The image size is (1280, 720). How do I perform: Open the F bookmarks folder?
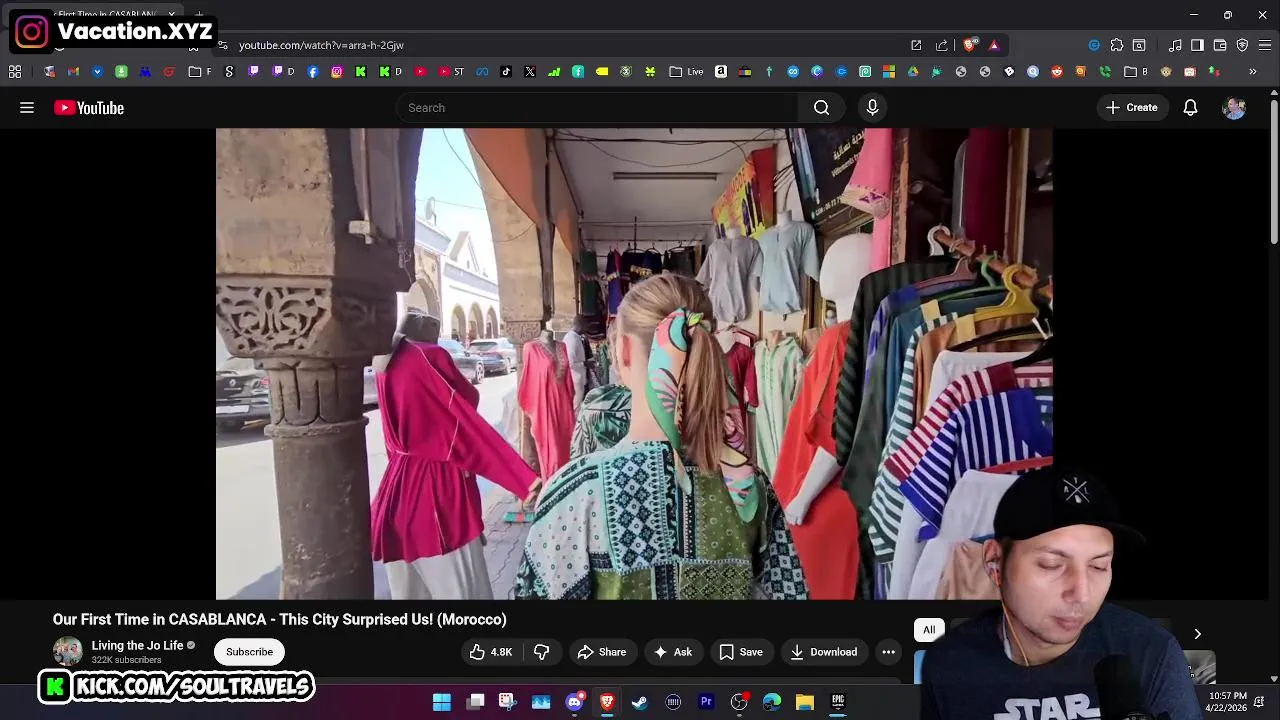200,72
